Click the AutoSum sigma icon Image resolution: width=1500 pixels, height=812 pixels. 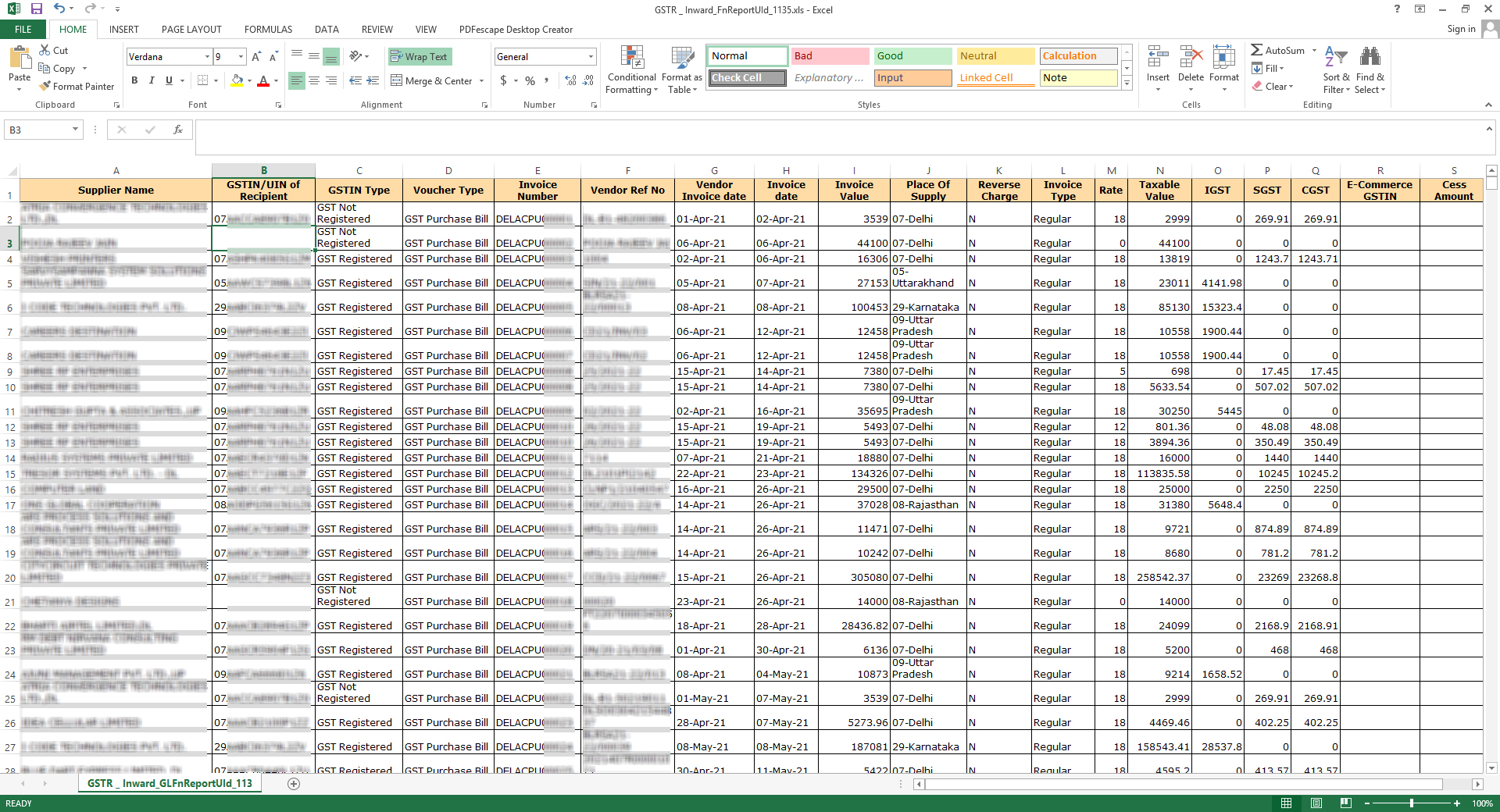[1256, 50]
